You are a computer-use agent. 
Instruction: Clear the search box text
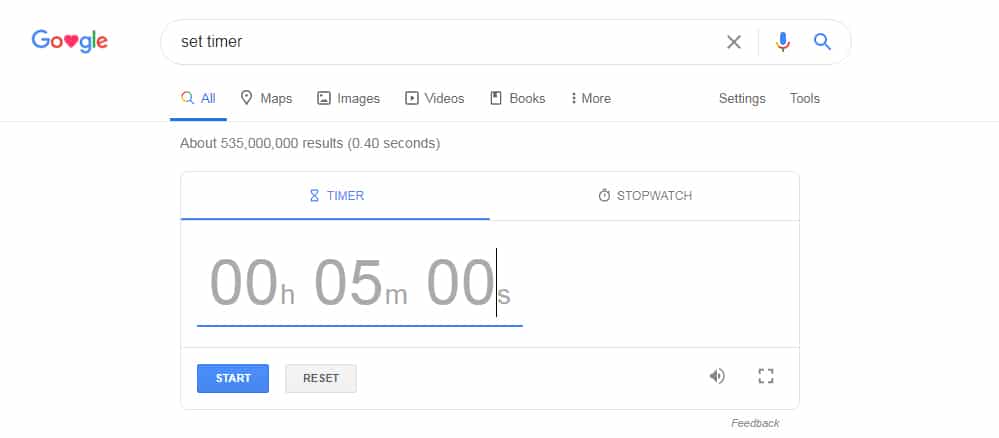click(734, 42)
